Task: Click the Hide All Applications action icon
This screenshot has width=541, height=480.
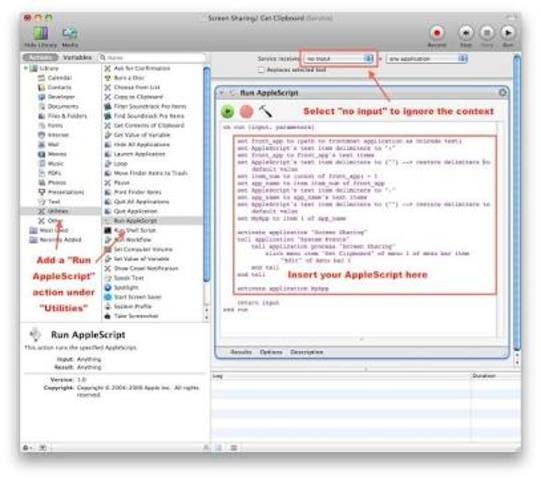Action: (x=108, y=145)
